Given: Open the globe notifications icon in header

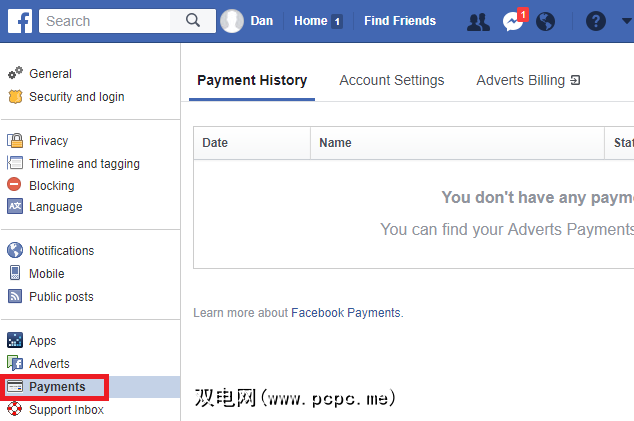Looking at the screenshot, I should pyautogui.click(x=545, y=21).
